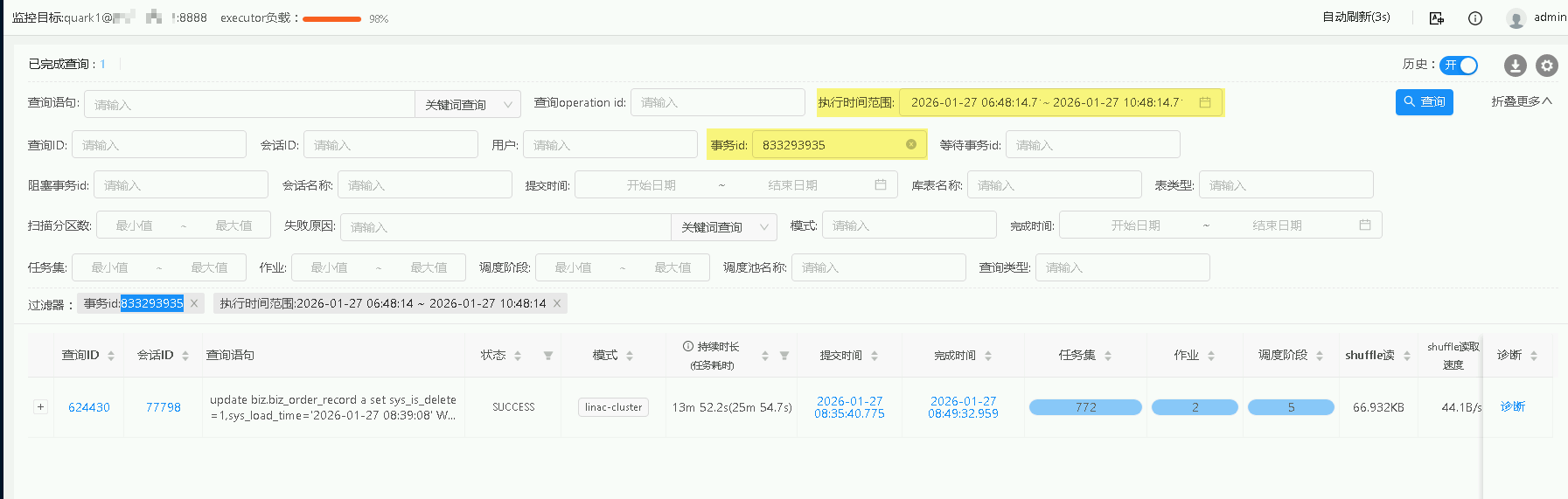Image resolution: width=1568 pixels, height=499 pixels.
Task: Click the submit time 2026-01-27 08:35:40.775
Action: (x=849, y=407)
